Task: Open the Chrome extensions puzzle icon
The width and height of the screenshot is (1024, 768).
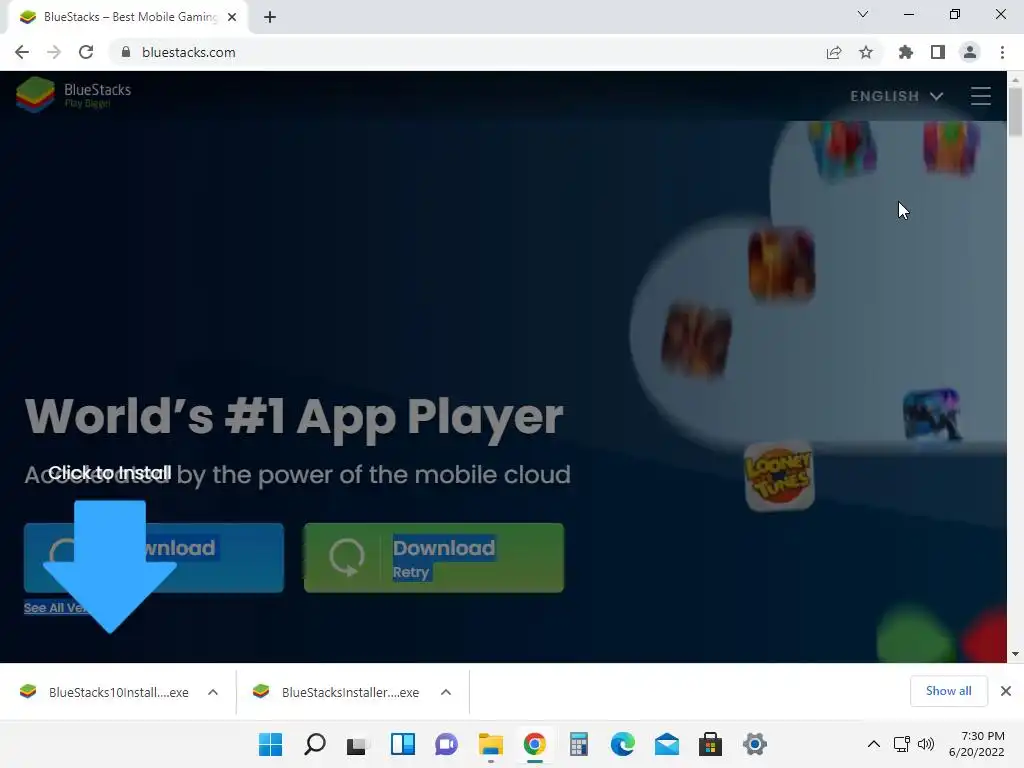Action: [905, 52]
